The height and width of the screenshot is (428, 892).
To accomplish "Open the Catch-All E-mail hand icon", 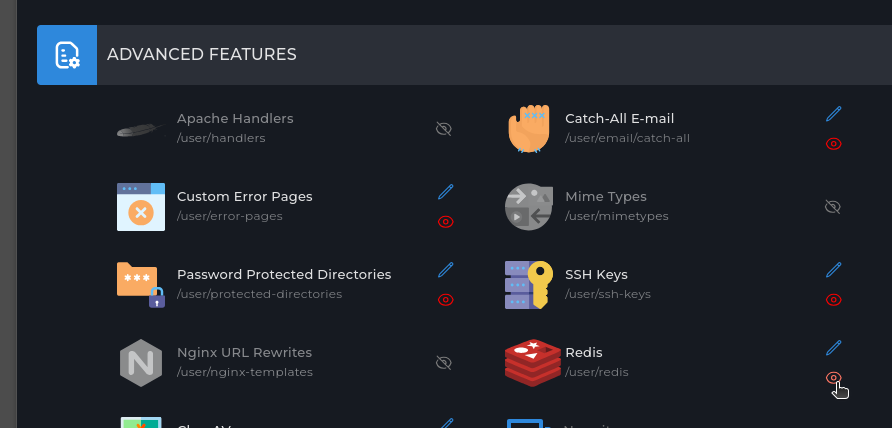I will tap(528, 128).
